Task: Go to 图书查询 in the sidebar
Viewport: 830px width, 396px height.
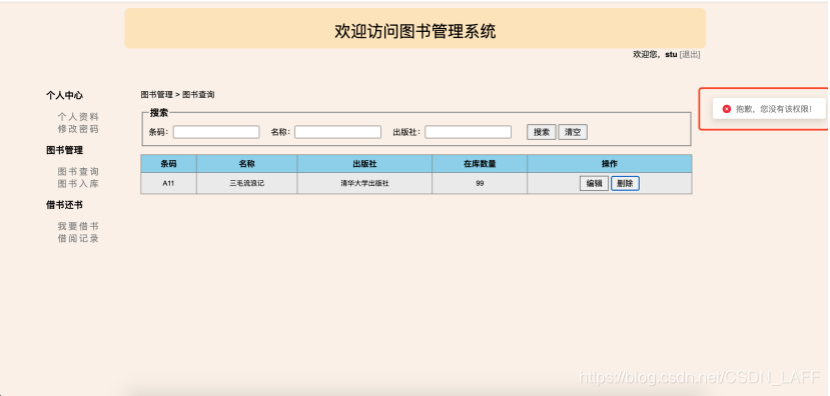Action: 78,172
